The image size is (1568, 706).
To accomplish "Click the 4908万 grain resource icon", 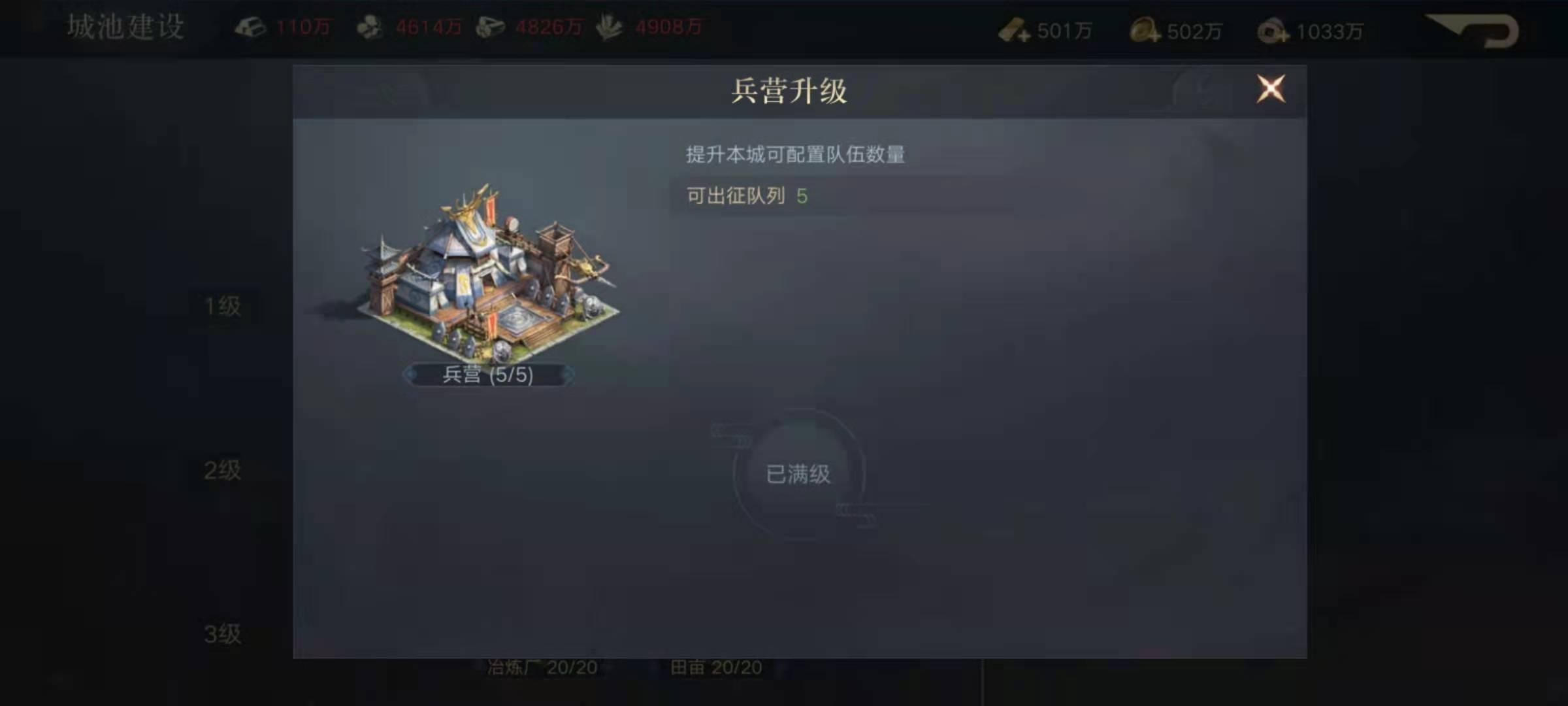I will click(x=609, y=27).
